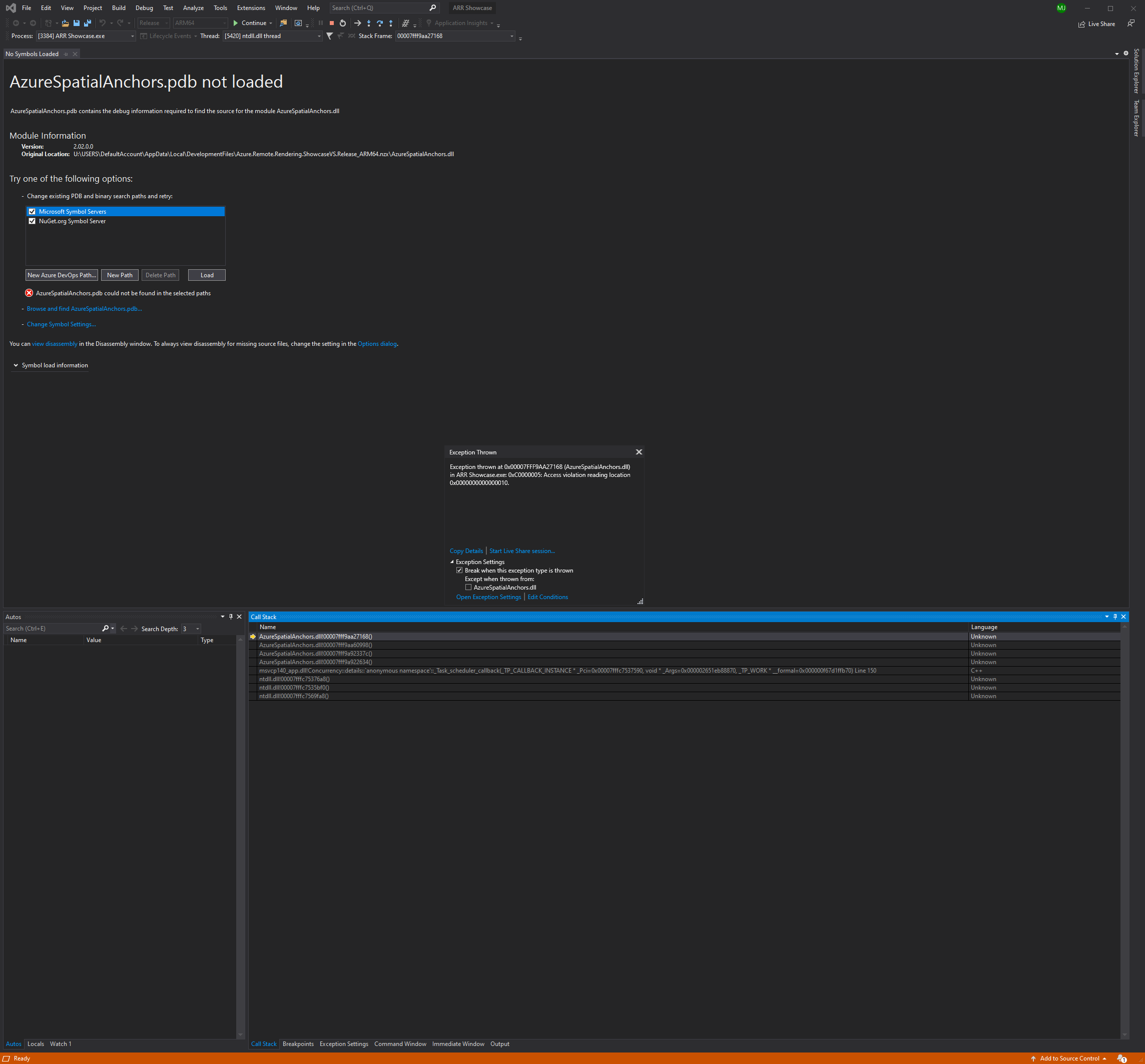Pin the Autos panel
The height and width of the screenshot is (1064, 1145).
[x=231, y=616]
